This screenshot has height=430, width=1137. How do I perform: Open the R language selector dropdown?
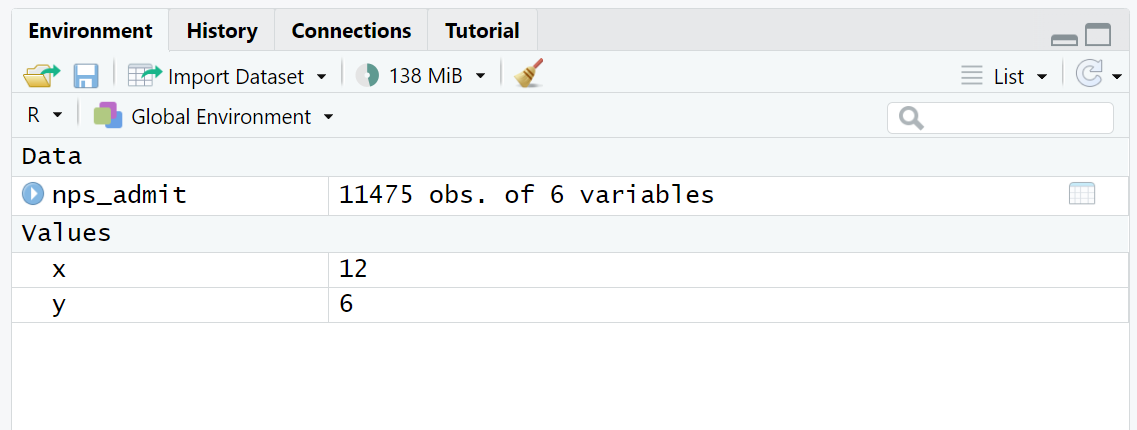pos(57,116)
